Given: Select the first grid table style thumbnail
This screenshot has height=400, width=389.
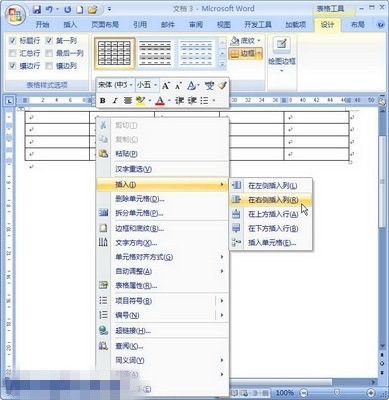Looking at the screenshot, I should (115, 53).
